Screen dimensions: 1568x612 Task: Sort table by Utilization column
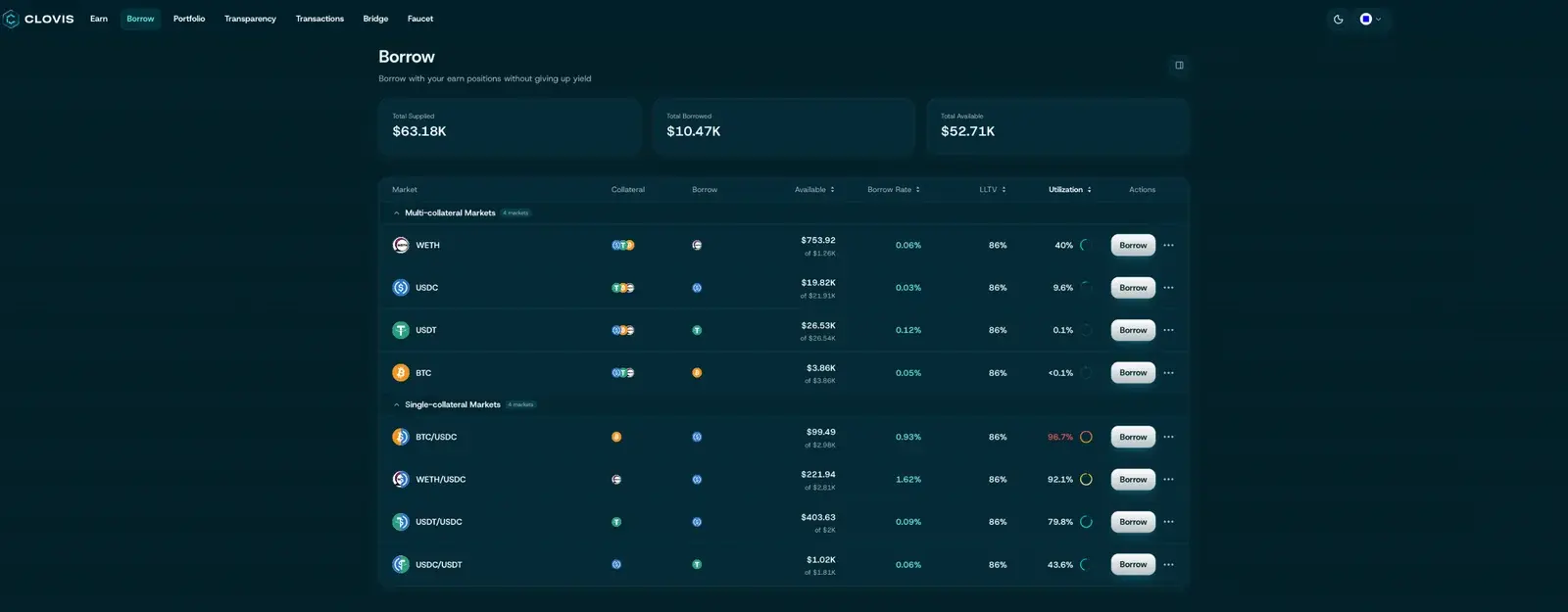click(x=1070, y=190)
